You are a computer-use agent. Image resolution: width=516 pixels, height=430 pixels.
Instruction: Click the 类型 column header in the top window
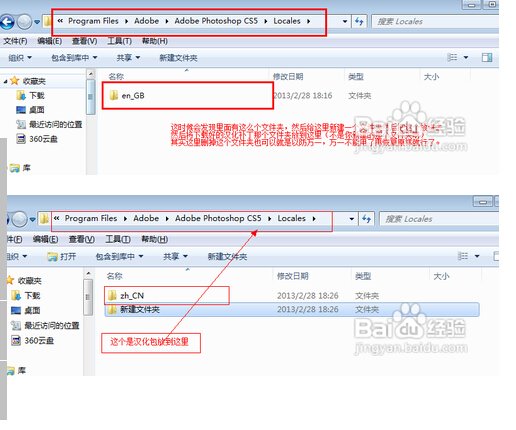(356, 77)
